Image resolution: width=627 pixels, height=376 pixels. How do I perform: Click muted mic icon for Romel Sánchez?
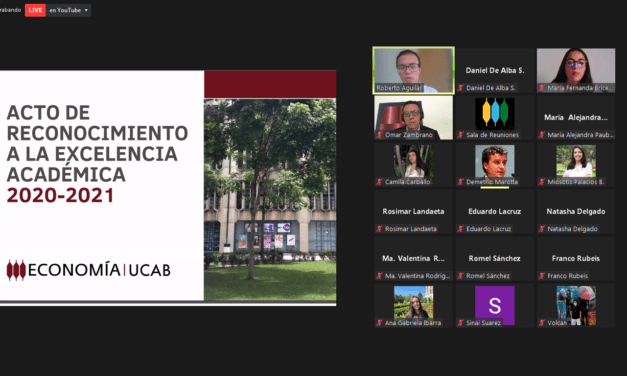(x=461, y=276)
